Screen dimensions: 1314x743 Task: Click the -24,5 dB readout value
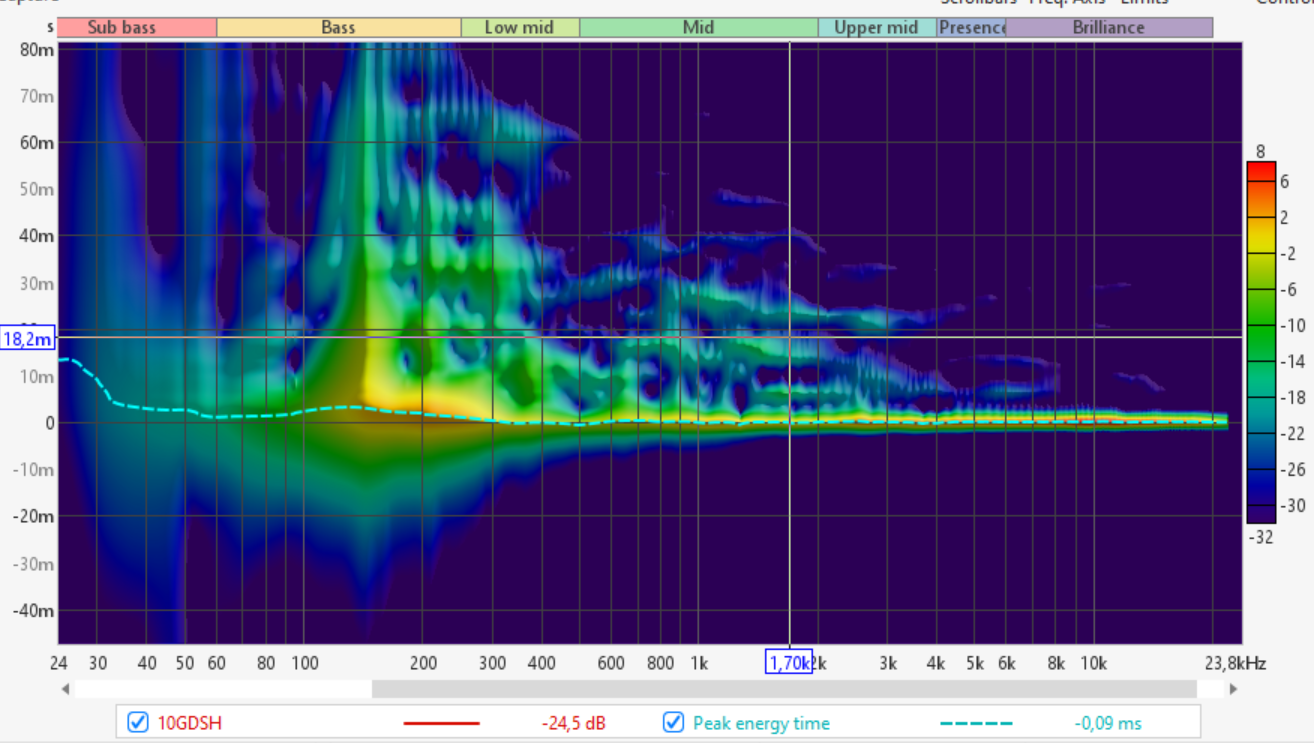(x=573, y=723)
